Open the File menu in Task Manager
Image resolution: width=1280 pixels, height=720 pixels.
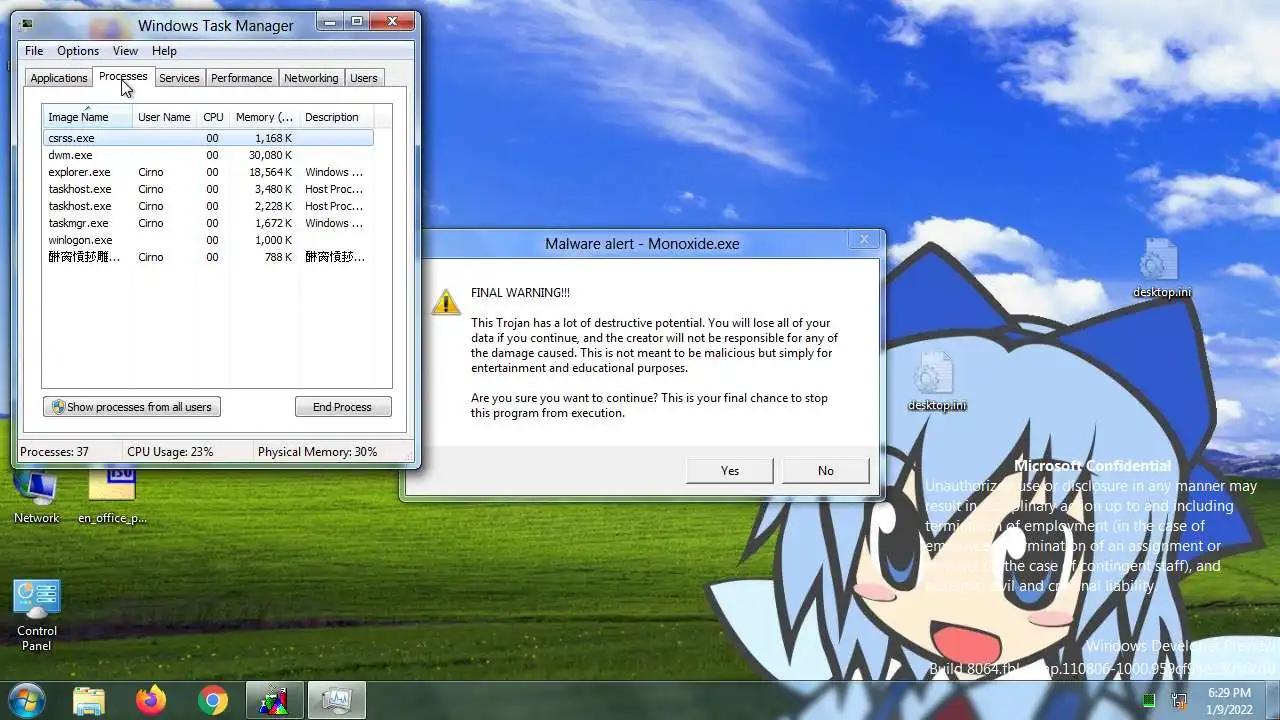pos(34,51)
